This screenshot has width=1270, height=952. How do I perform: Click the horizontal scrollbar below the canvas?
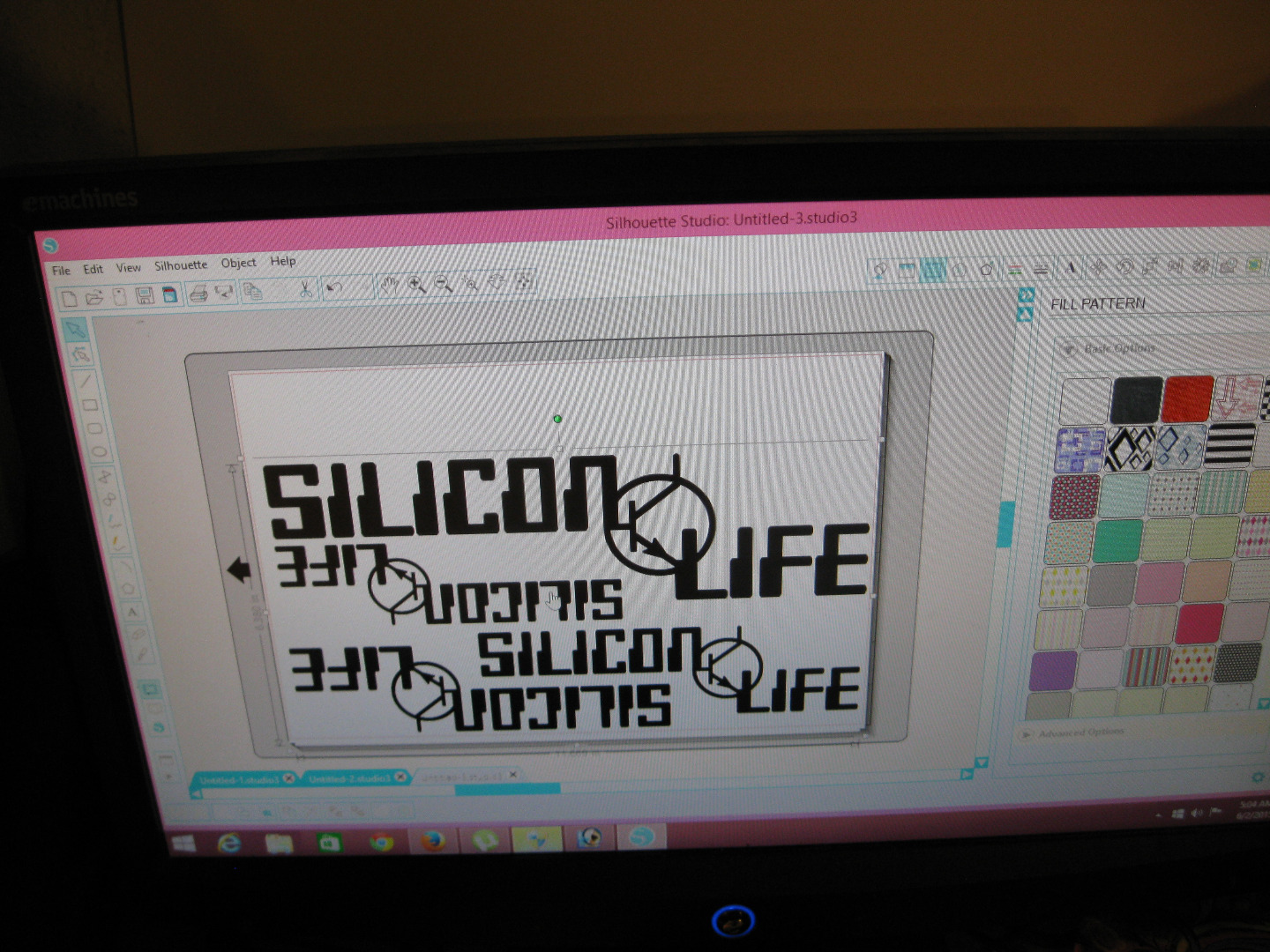[507, 790]
